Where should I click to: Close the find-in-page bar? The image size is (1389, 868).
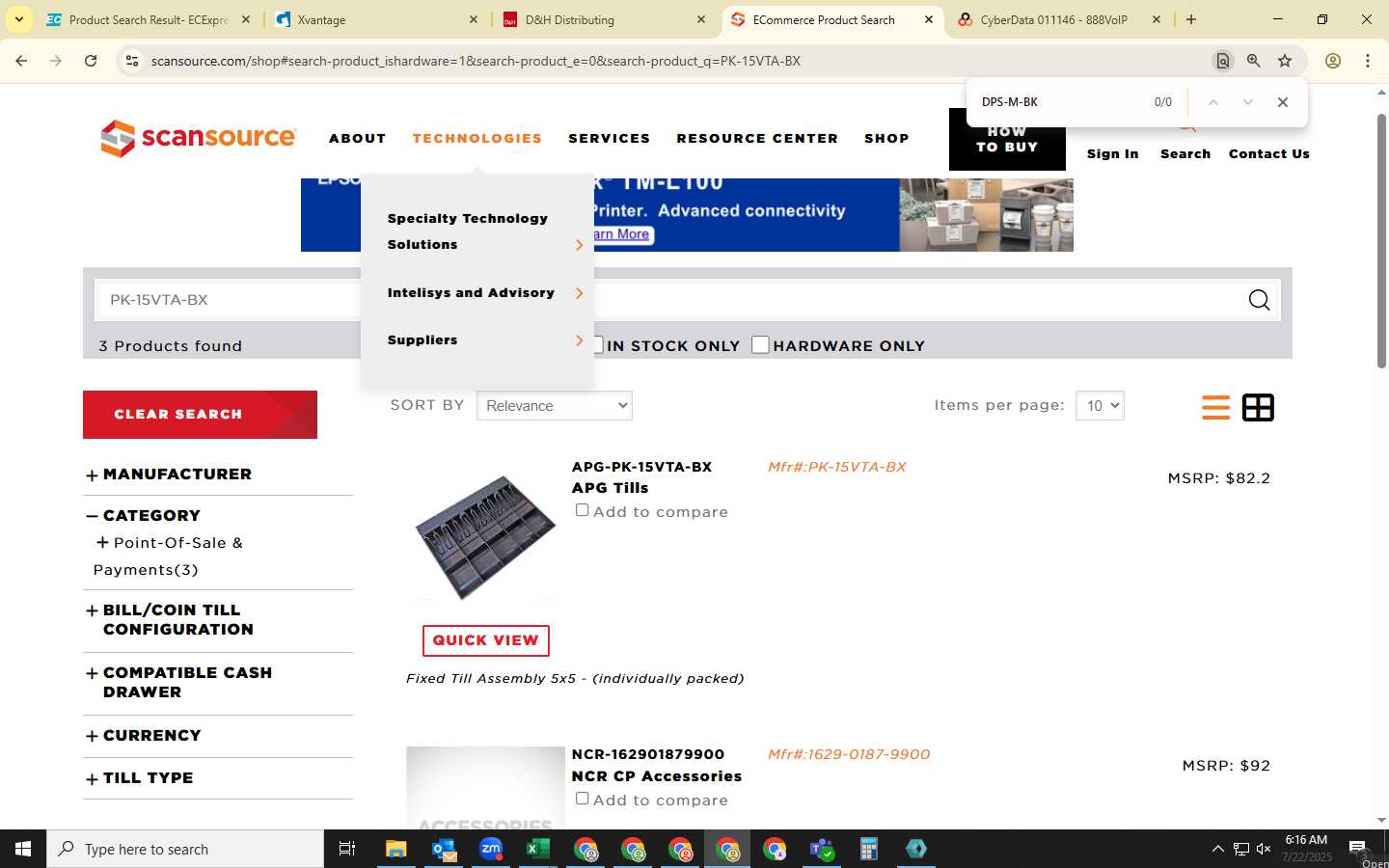1282,102
